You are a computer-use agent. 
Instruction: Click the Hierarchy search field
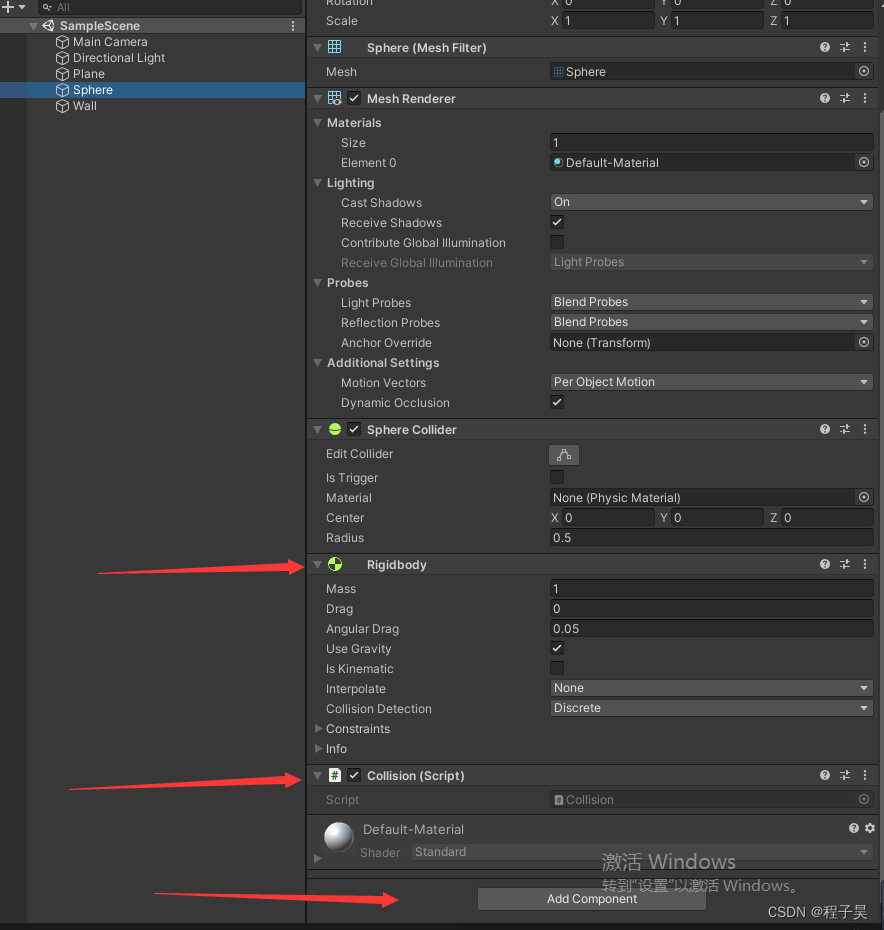point(170,7)
